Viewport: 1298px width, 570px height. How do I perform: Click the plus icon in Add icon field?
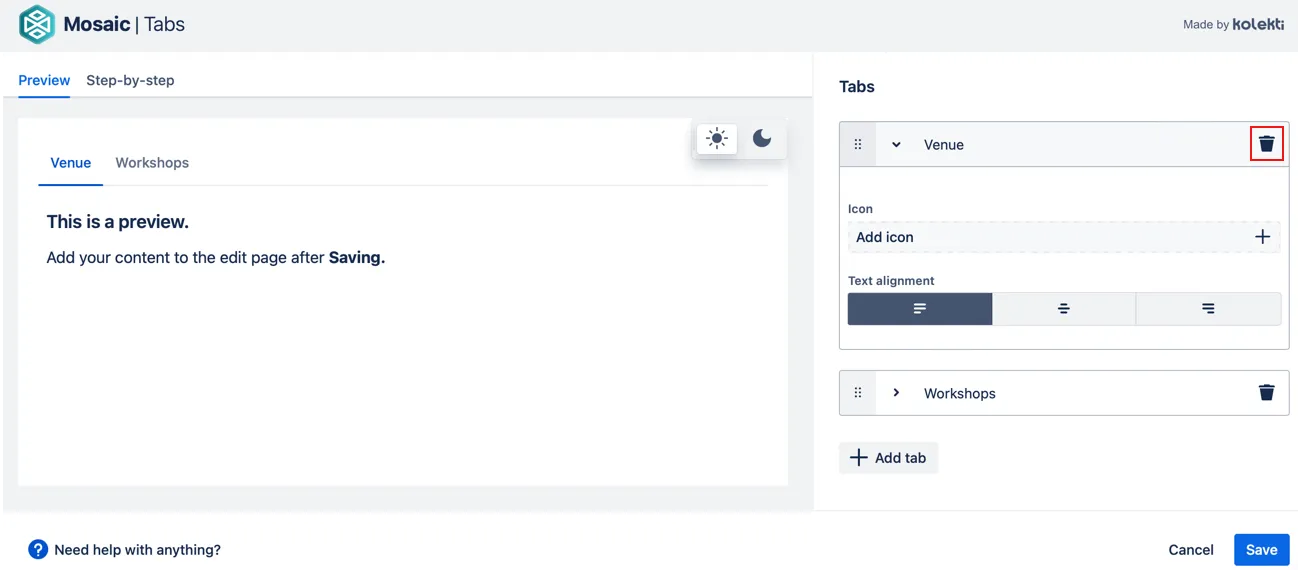pyautogui.click(x=1262, y=237)
